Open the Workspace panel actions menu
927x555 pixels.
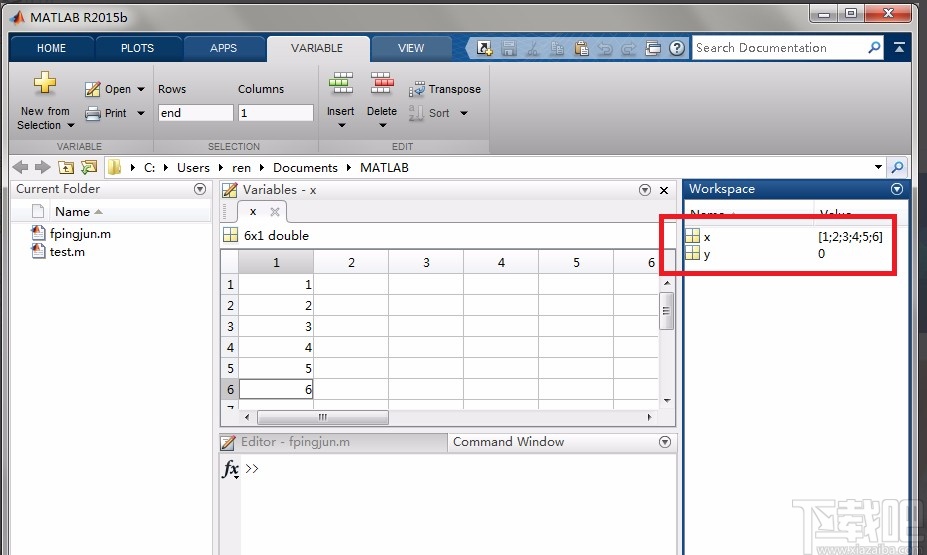point(897,189)
